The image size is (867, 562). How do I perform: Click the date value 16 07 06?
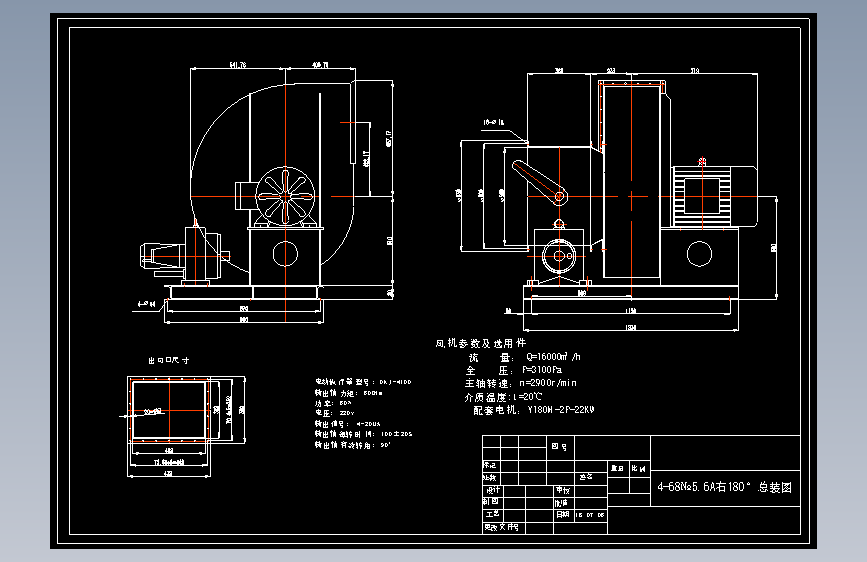(x=590, y=515)
